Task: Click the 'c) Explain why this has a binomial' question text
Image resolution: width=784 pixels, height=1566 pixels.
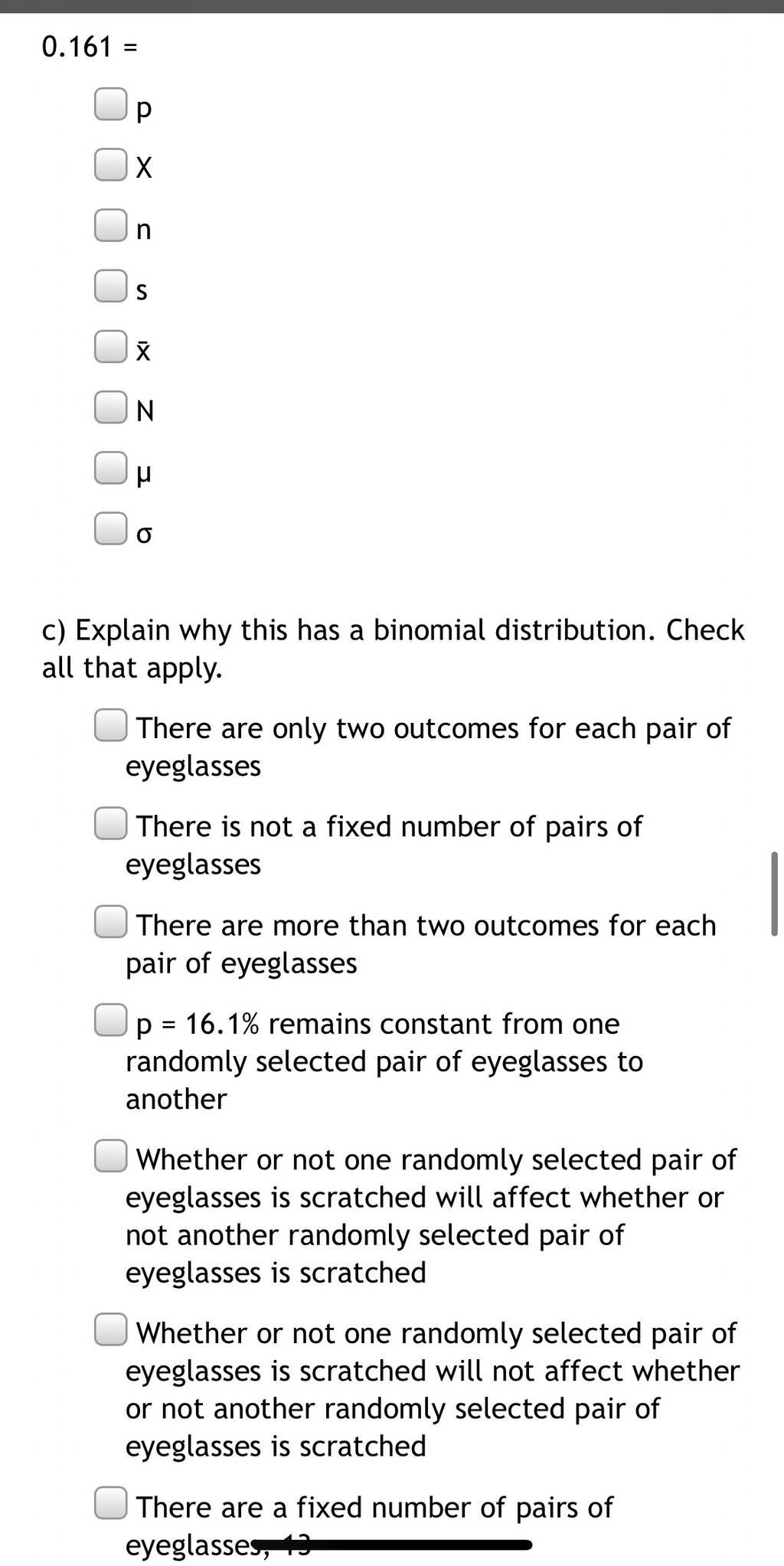Action: click(x=393, y=649)
